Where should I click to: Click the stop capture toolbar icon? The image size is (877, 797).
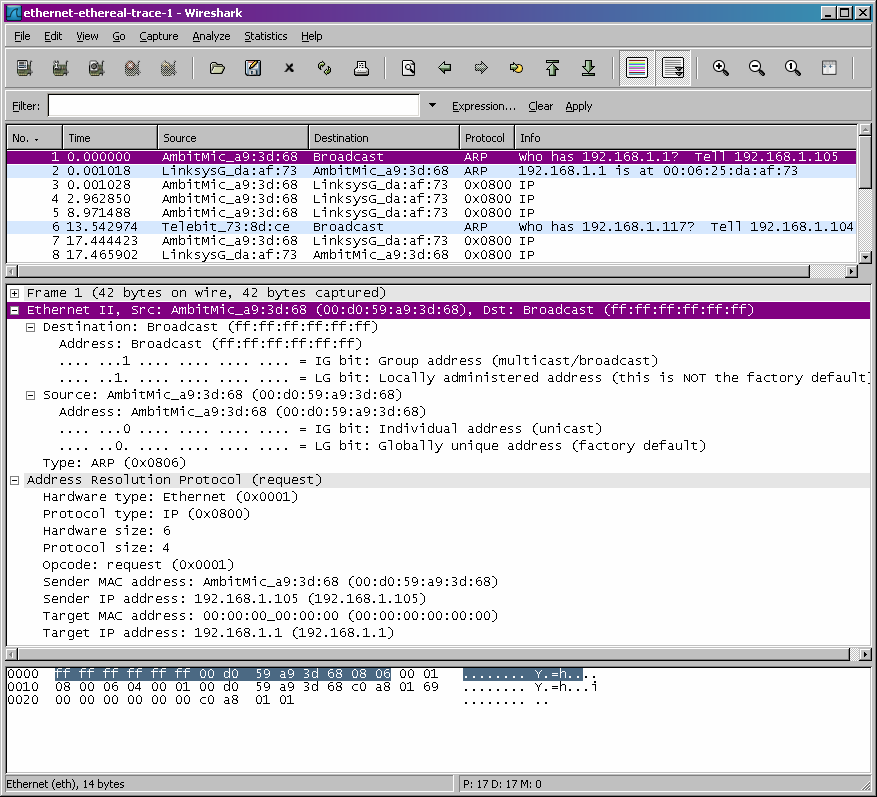click(x=132, y=68)
